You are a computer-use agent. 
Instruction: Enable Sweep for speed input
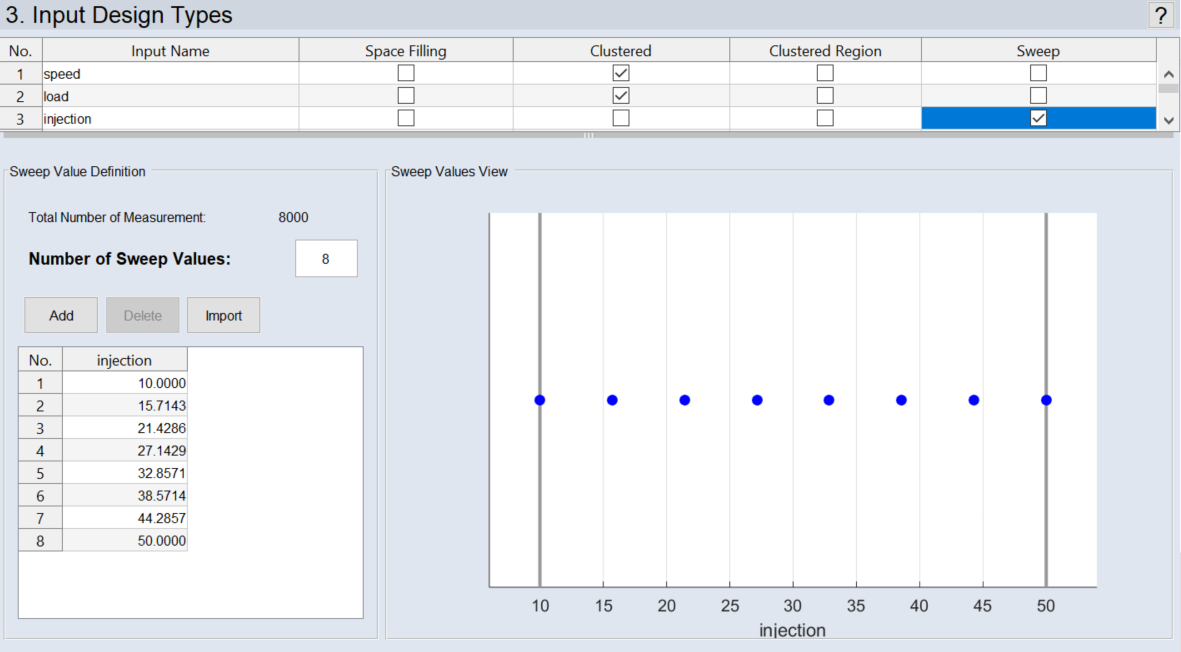[x=1038, y=73]
